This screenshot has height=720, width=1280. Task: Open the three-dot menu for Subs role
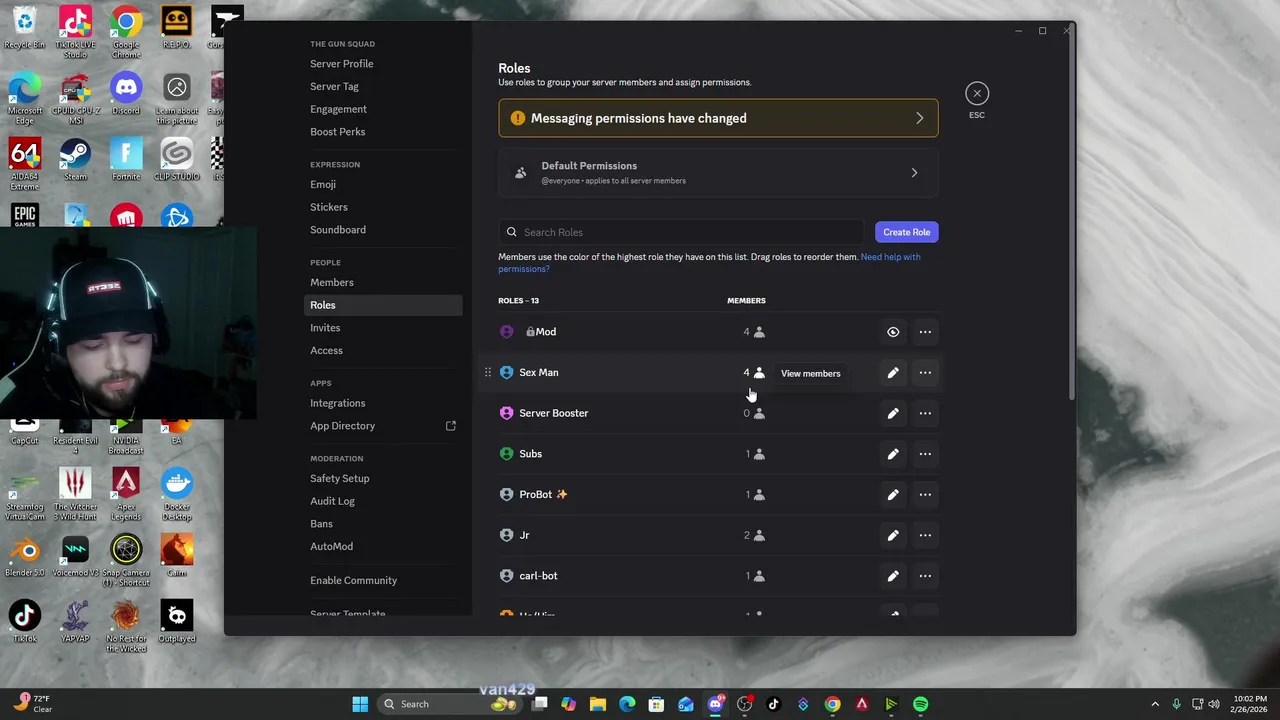click(925, 454)
